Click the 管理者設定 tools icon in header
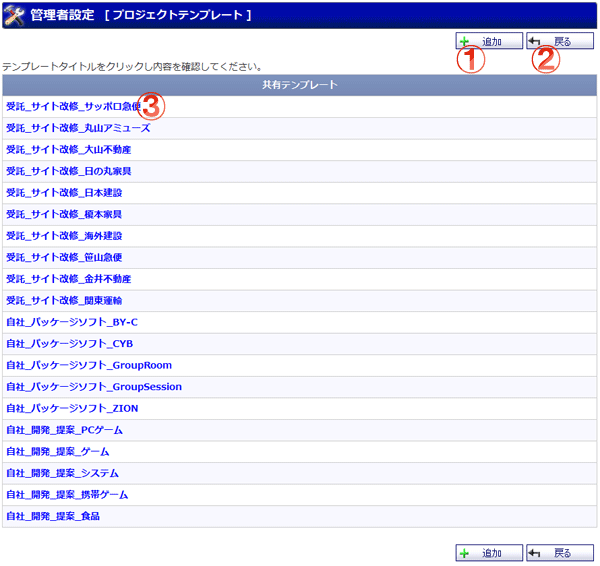Image resolution: width=600 pixels, height=566 pixels. point(15,16)
